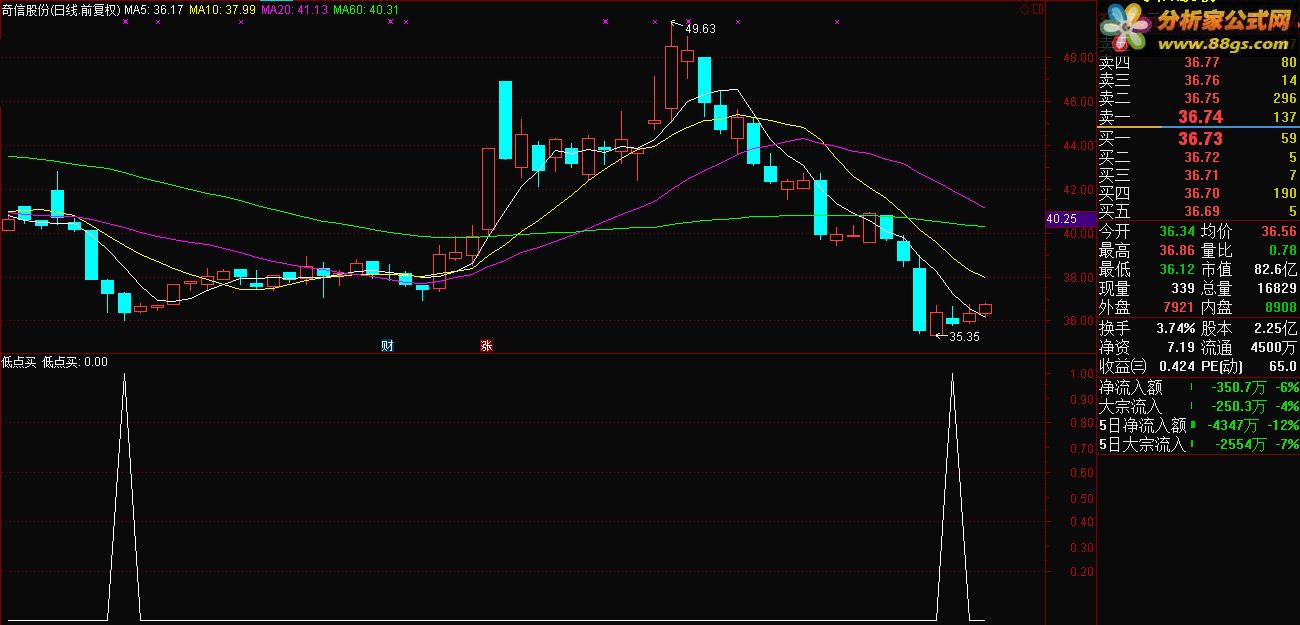Click the 大宗流入 -250.3万 row
The height and width of the screenshot is (625, 1300).
click(x=1198, y=407)
